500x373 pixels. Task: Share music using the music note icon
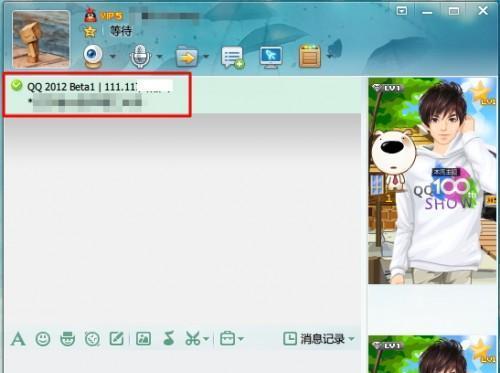tap(169, 338)
